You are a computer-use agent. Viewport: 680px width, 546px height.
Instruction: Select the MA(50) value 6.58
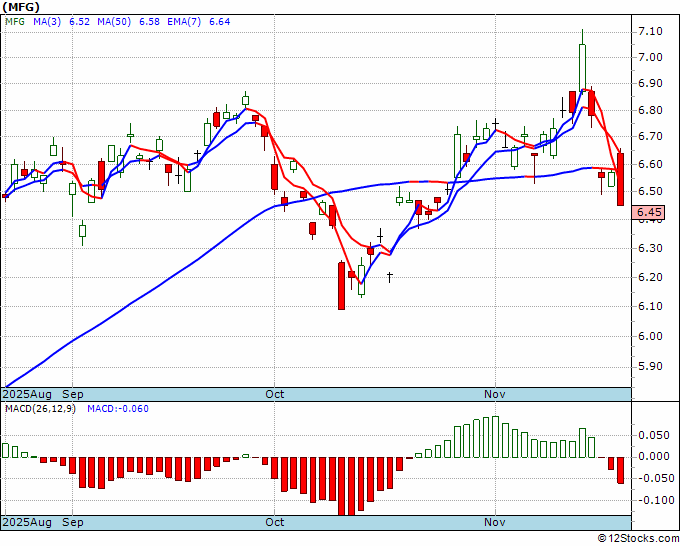149,22
